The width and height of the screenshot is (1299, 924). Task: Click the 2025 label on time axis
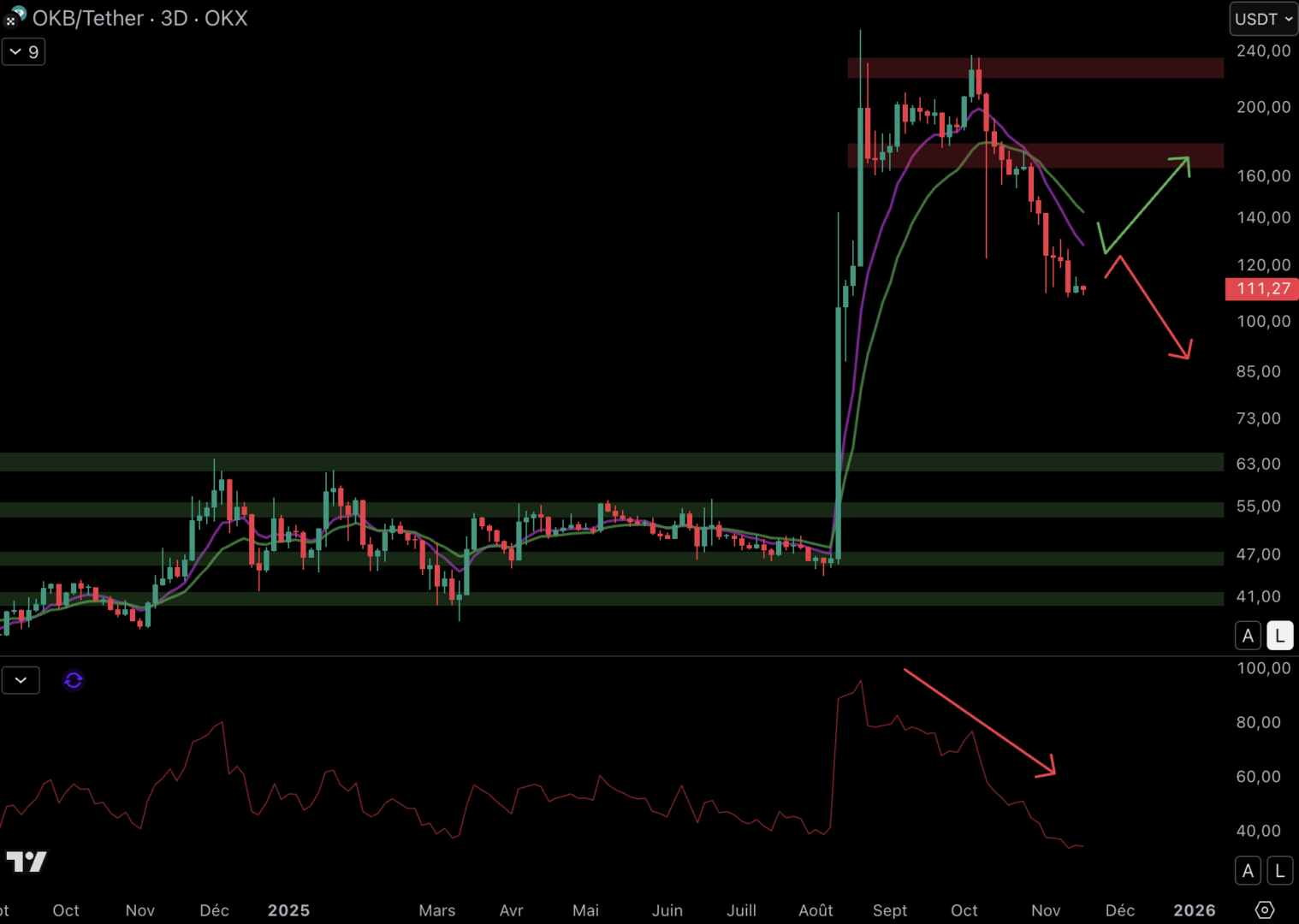coord(288,910)
